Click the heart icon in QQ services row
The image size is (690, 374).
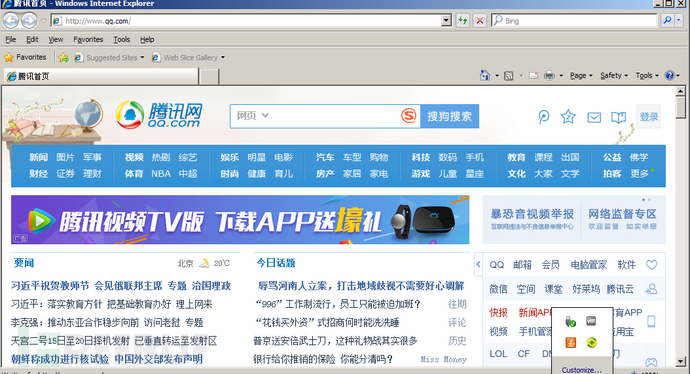click(x=651, y=264)
